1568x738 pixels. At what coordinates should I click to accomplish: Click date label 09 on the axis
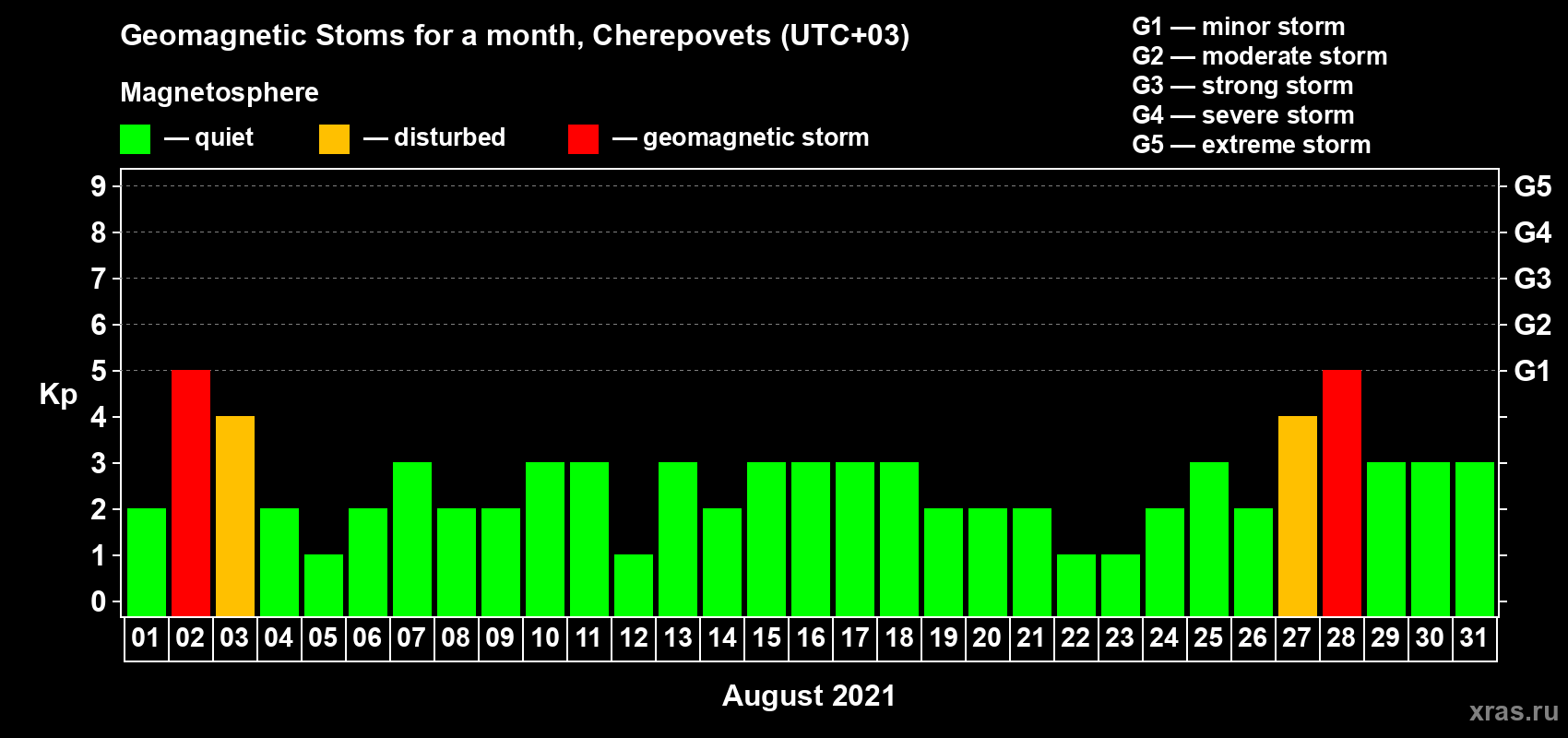pyautogui.click(x=500, y=637)
